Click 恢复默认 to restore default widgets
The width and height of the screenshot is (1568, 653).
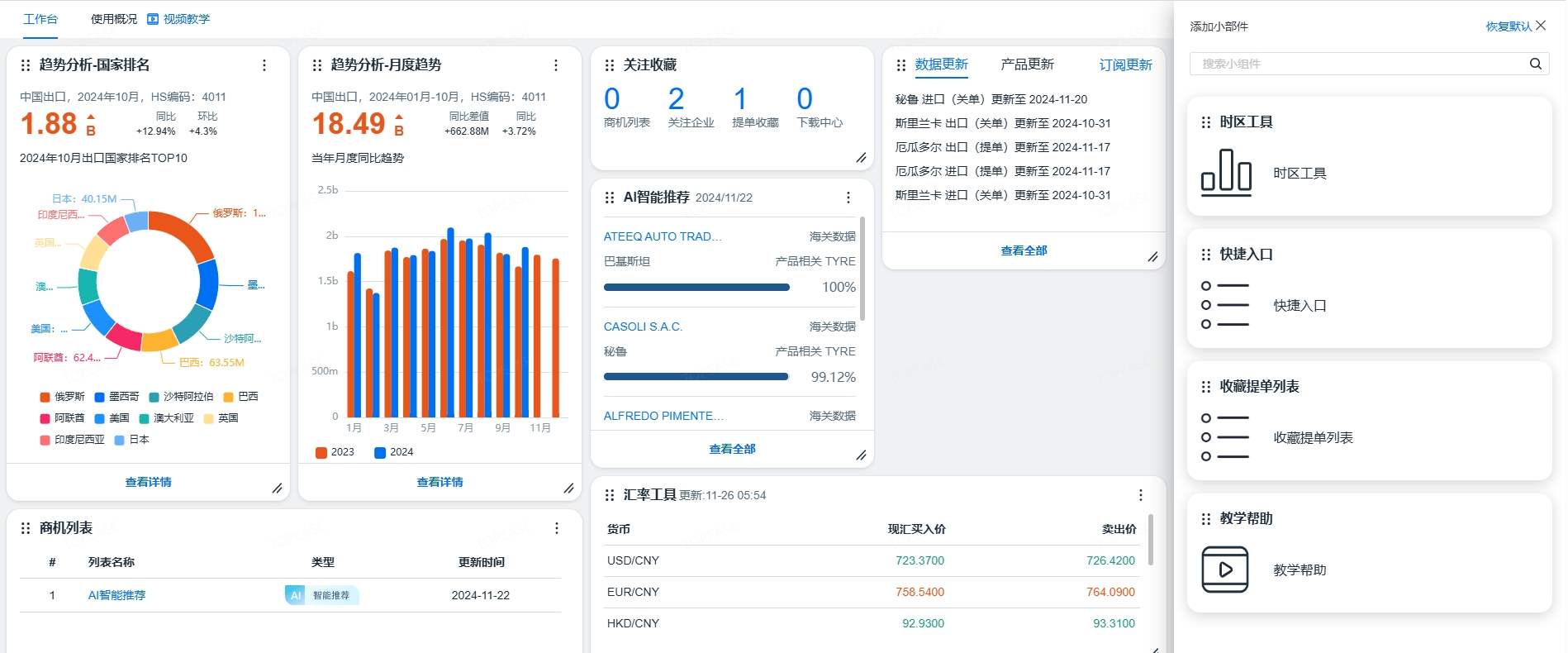point(1509,26)
